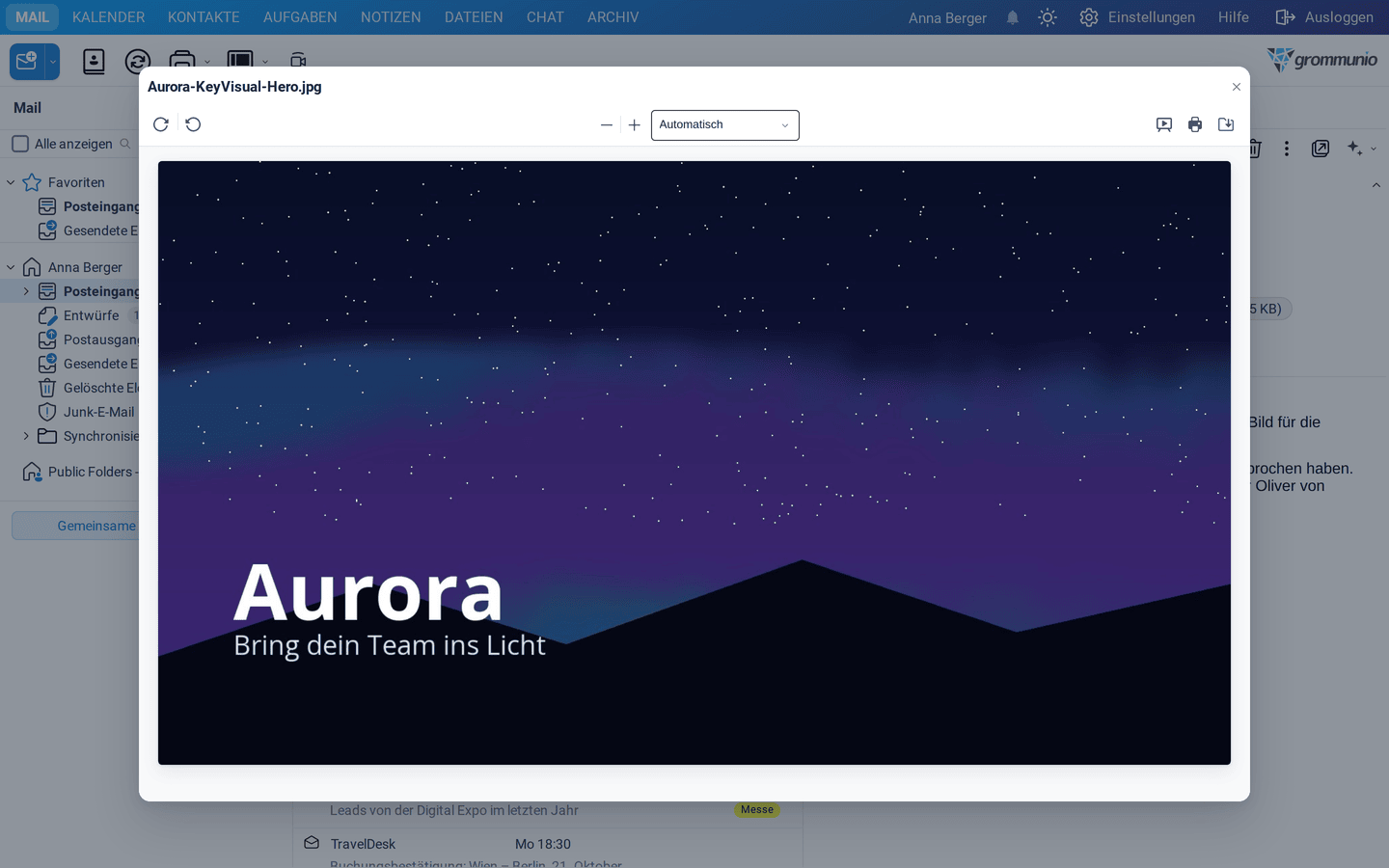Click the AI sparkle assistant icon
The height and width of the screenshot is (868, 1389).
click(x=1355, y=149)
